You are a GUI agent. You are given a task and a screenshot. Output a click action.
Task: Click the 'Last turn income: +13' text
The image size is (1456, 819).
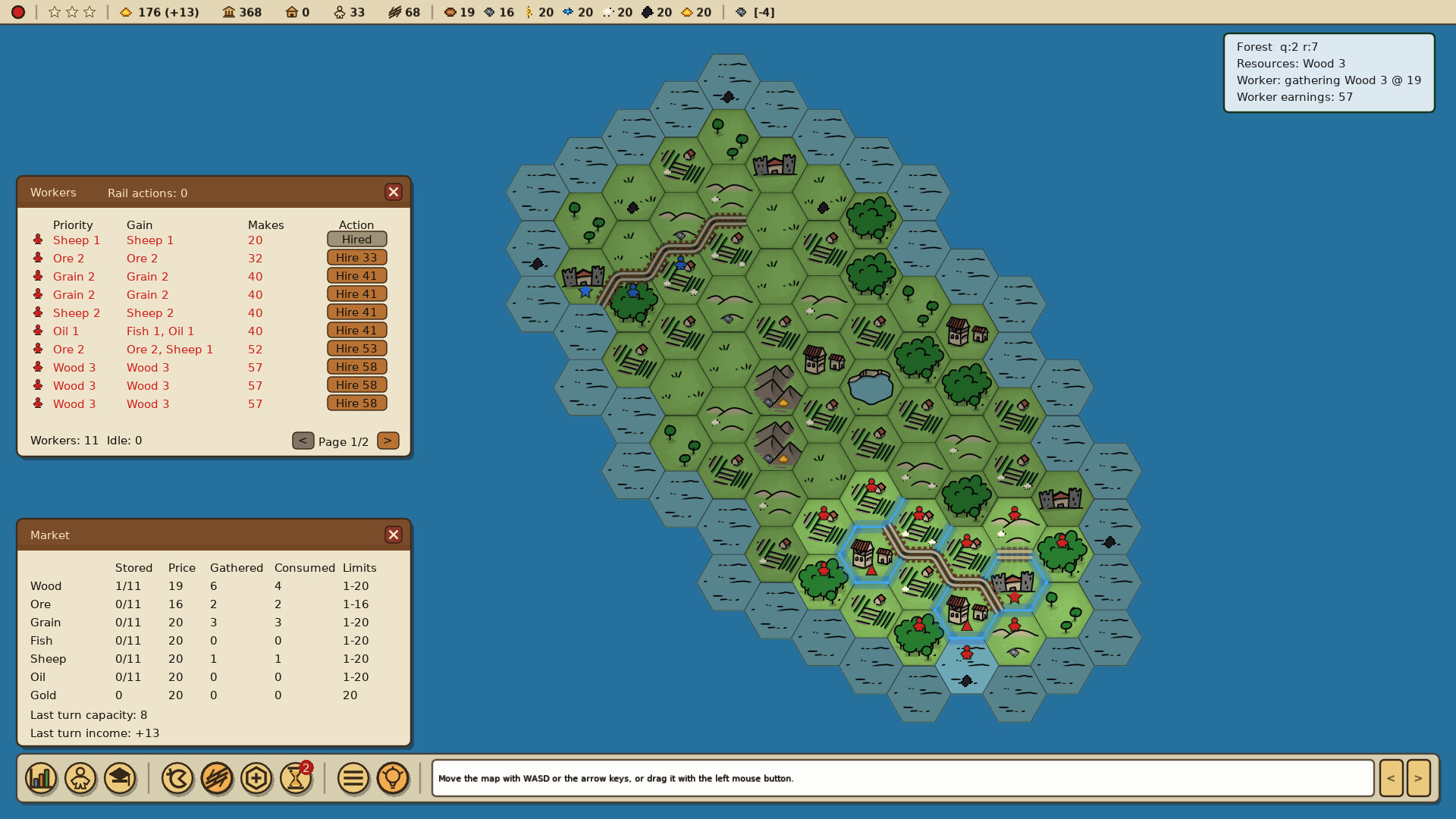pyautogui.click(x=95, y=733)
